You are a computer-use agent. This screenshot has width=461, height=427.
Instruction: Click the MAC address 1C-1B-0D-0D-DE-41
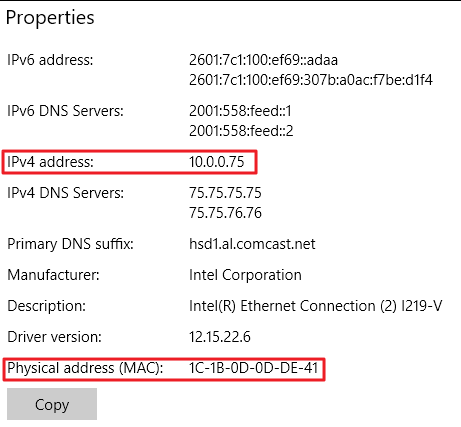click(x=254, y=368)
